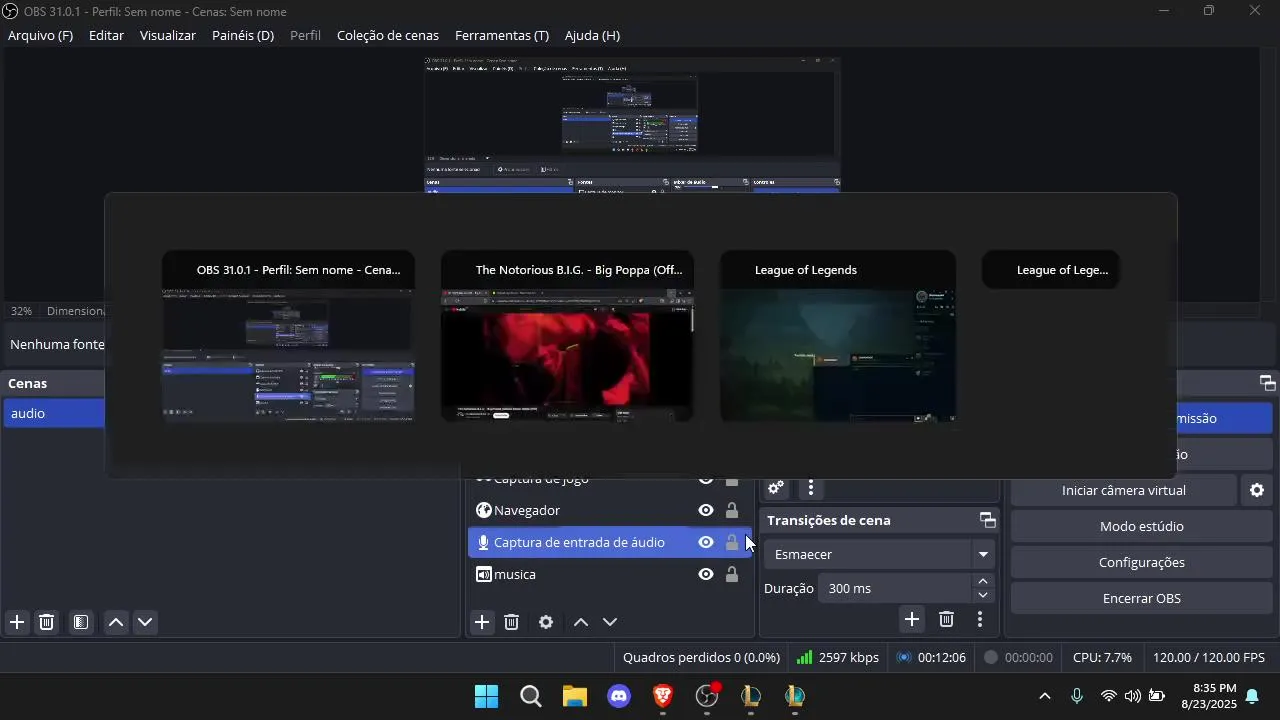This screenshot has height=720, width=1280.
Task: Click microphone icon in system tray
Action: coord(1077,696)
